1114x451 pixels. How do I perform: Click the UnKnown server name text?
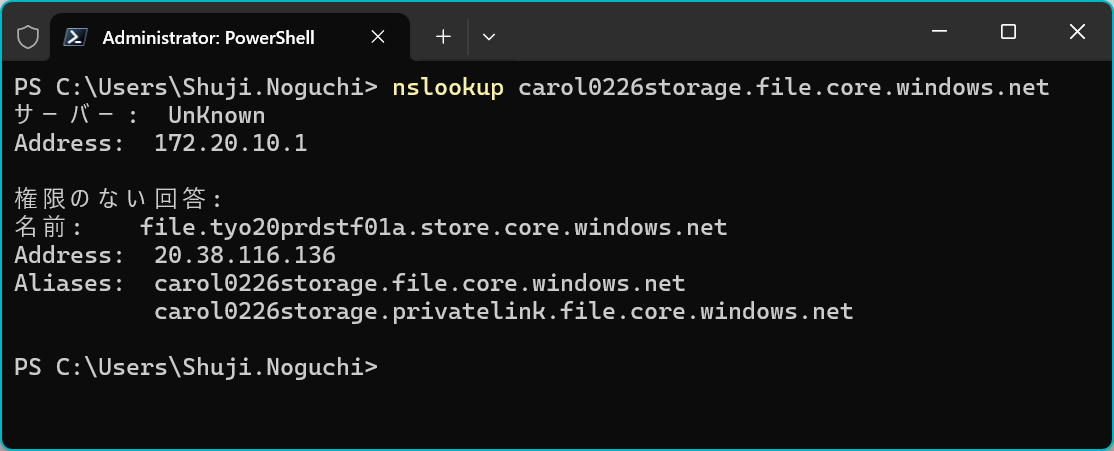[x=216, y=116]
